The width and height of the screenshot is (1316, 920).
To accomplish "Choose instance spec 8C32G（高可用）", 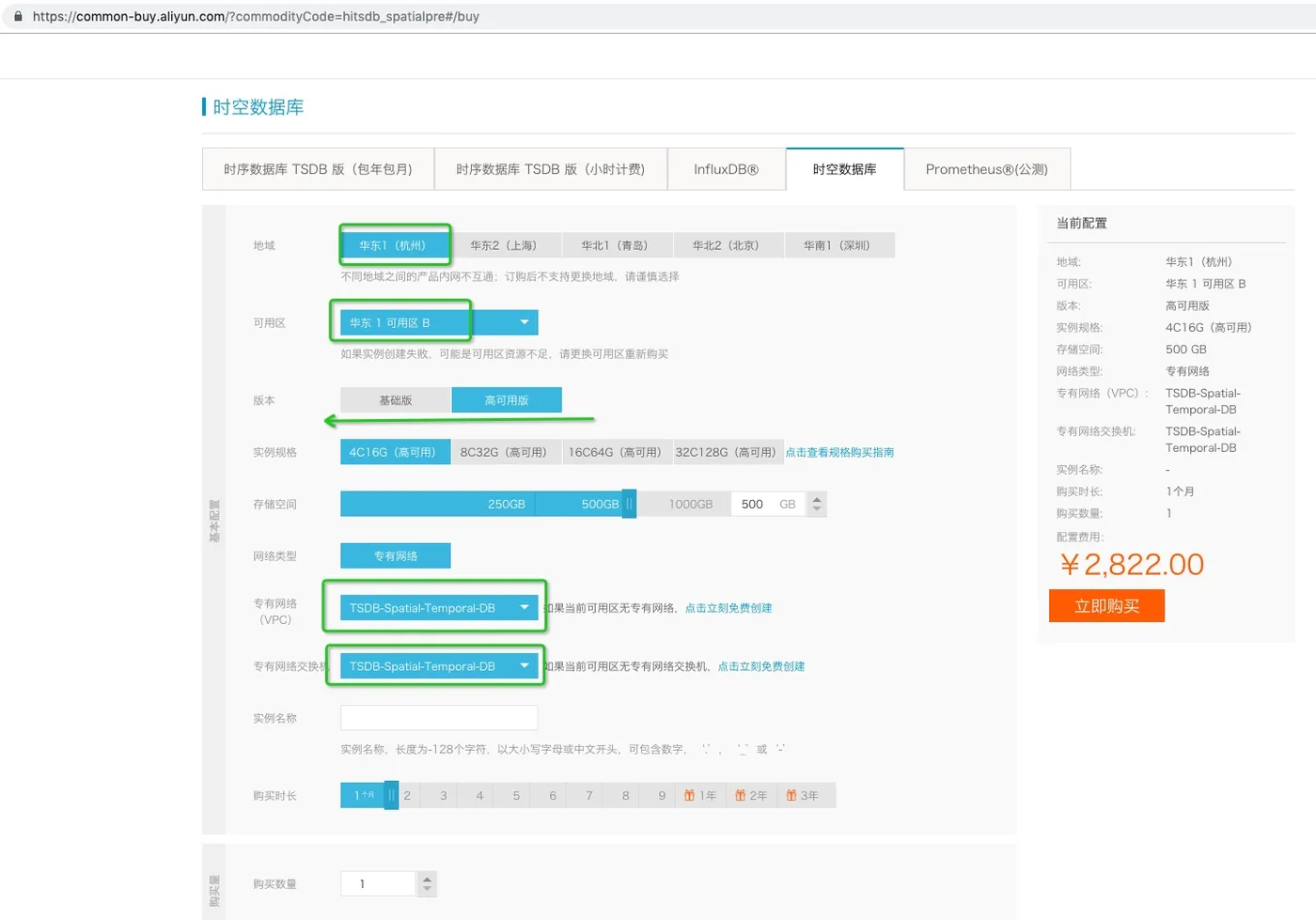I will tap(506, 452).
